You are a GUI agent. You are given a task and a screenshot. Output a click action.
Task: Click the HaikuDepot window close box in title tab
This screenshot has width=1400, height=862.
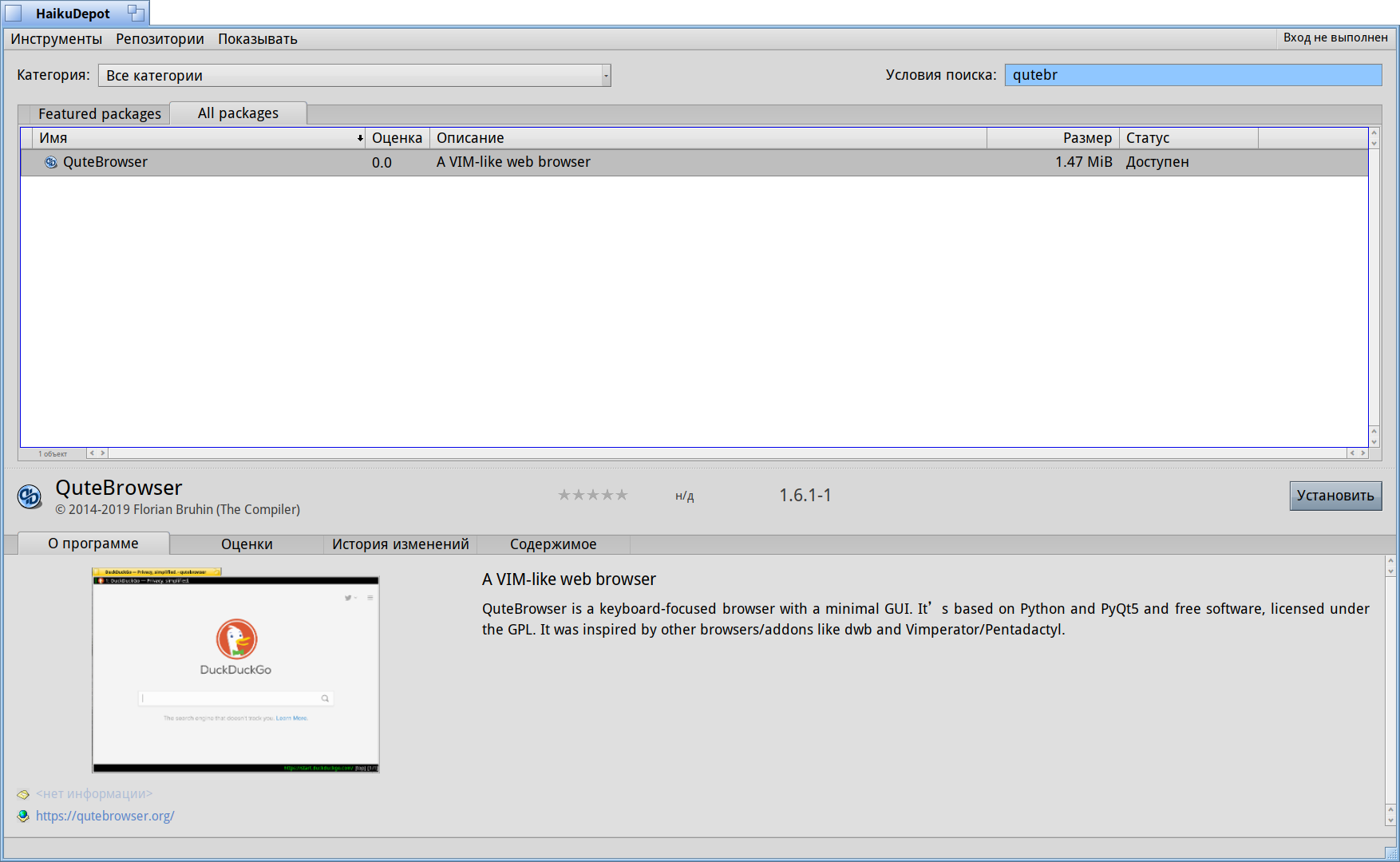pos(14,13)
